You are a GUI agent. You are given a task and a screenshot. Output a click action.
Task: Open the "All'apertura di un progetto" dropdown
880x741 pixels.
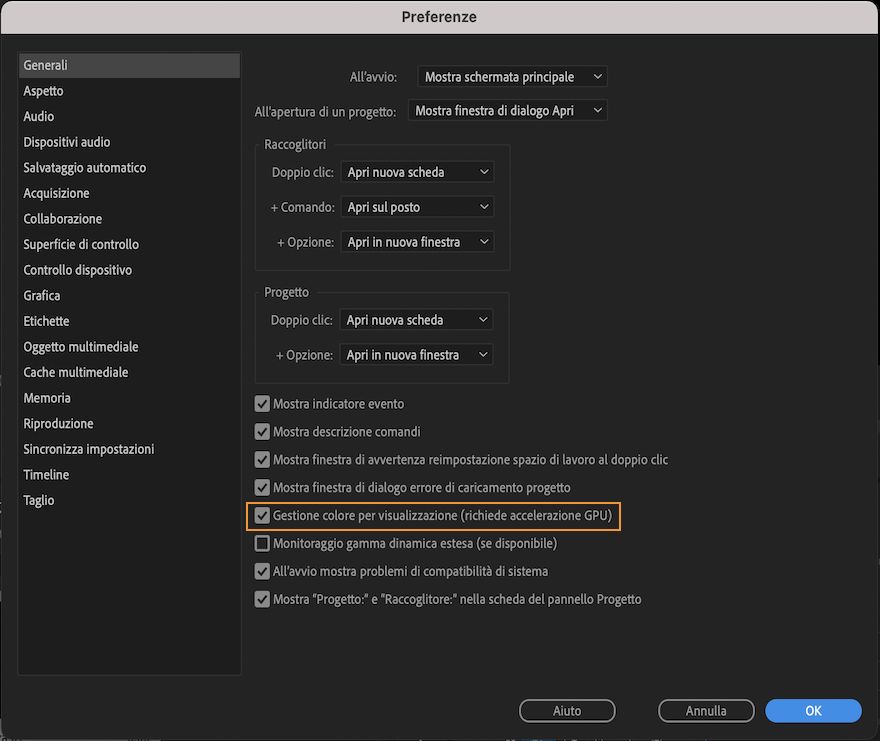[507, 110]
